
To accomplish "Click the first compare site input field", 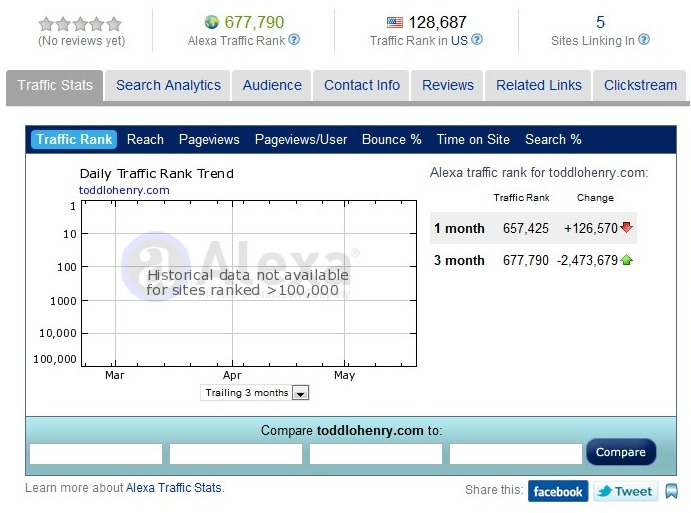I will [x=96, y=454].
